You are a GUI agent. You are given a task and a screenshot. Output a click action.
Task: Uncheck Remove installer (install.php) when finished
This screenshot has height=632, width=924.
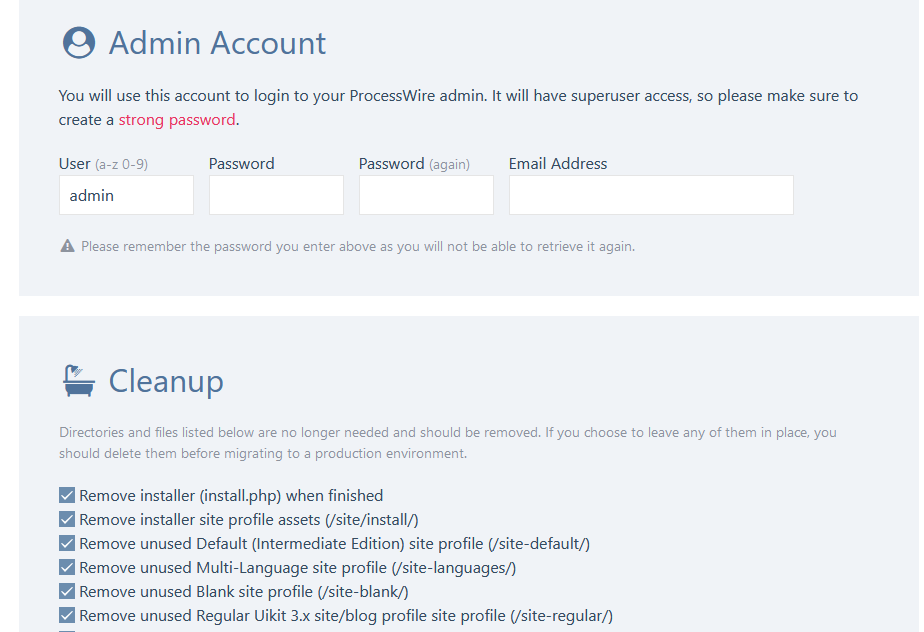pyautogui.click(x=67, y=495)
